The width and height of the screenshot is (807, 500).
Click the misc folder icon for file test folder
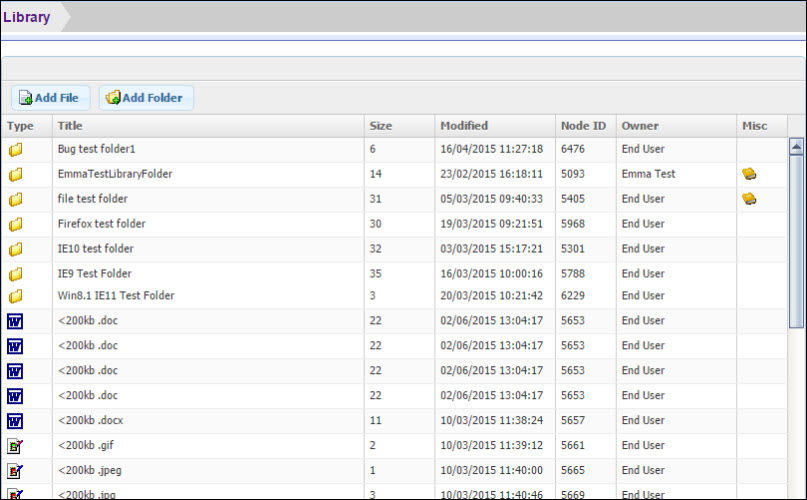pos(749,199)
